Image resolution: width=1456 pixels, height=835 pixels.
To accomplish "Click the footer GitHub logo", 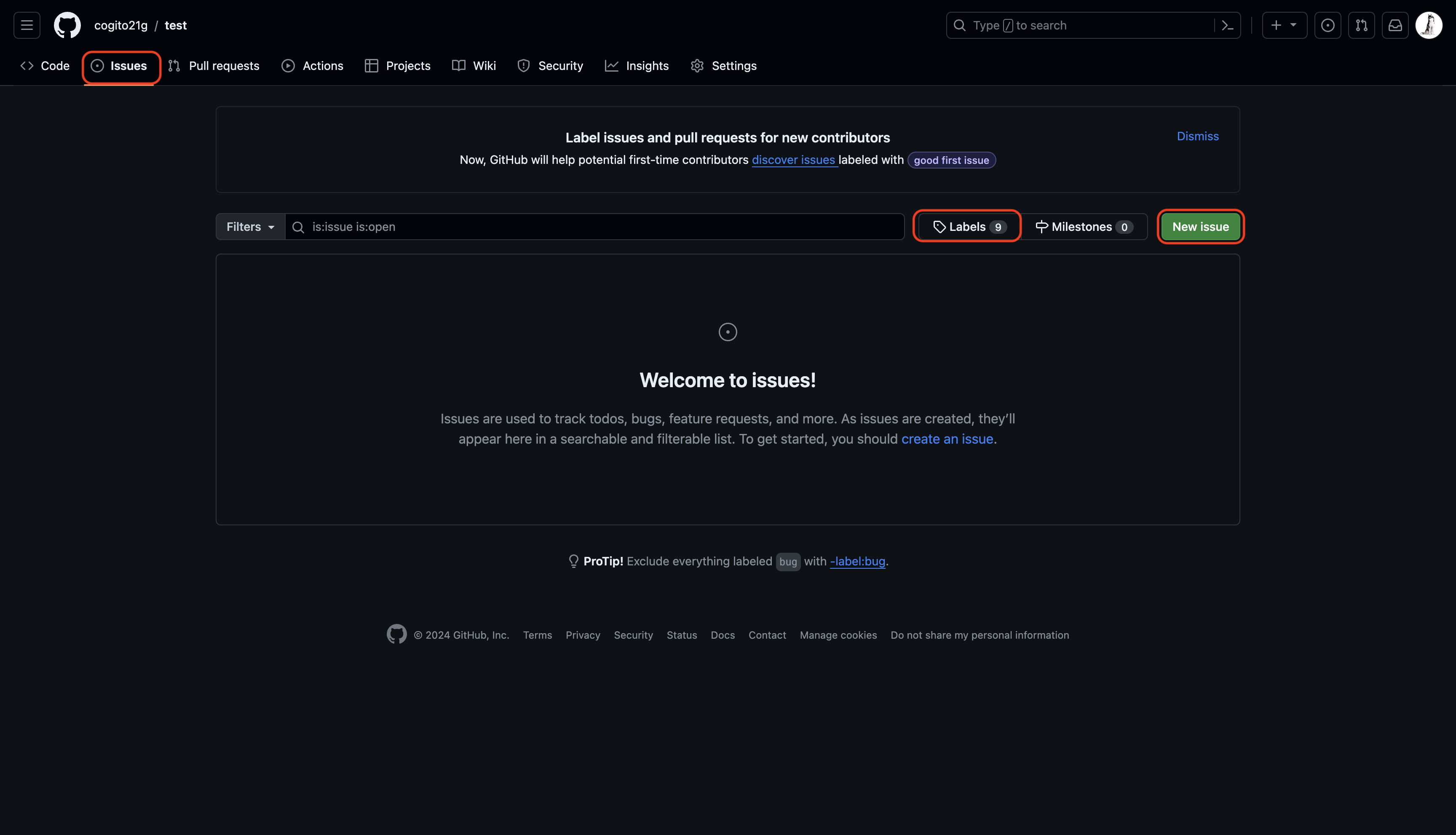I will tap(396, 634).
